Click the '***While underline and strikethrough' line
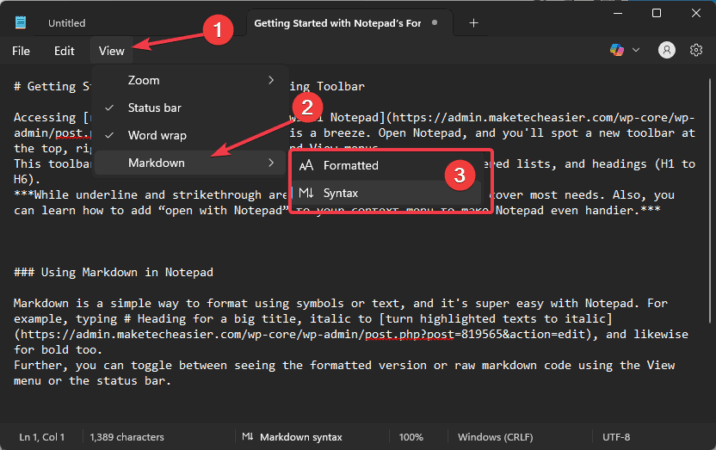The width and height of the screenshot is (716, 450). (150, 195)
